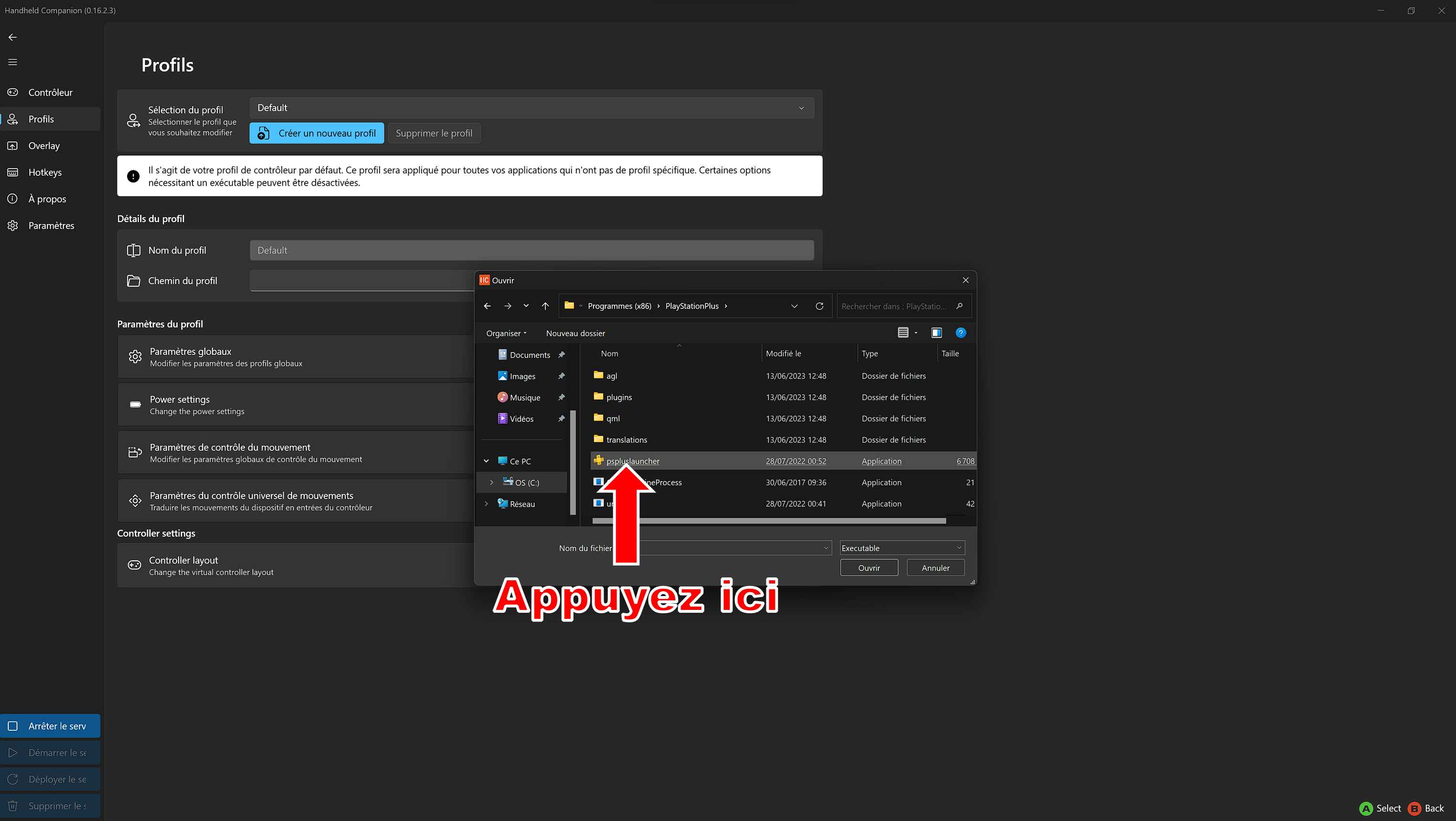Click the search magnifier in file dialog

tap(959, 306)
